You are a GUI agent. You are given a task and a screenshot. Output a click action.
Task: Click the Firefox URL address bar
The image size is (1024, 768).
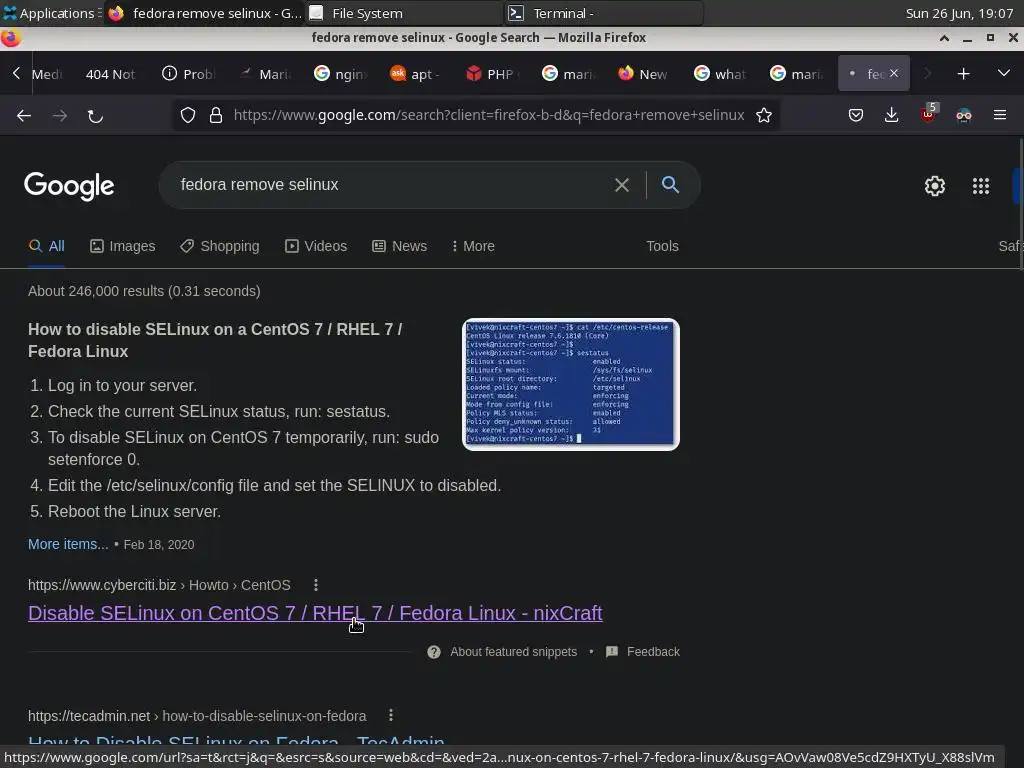coord(488,116)
